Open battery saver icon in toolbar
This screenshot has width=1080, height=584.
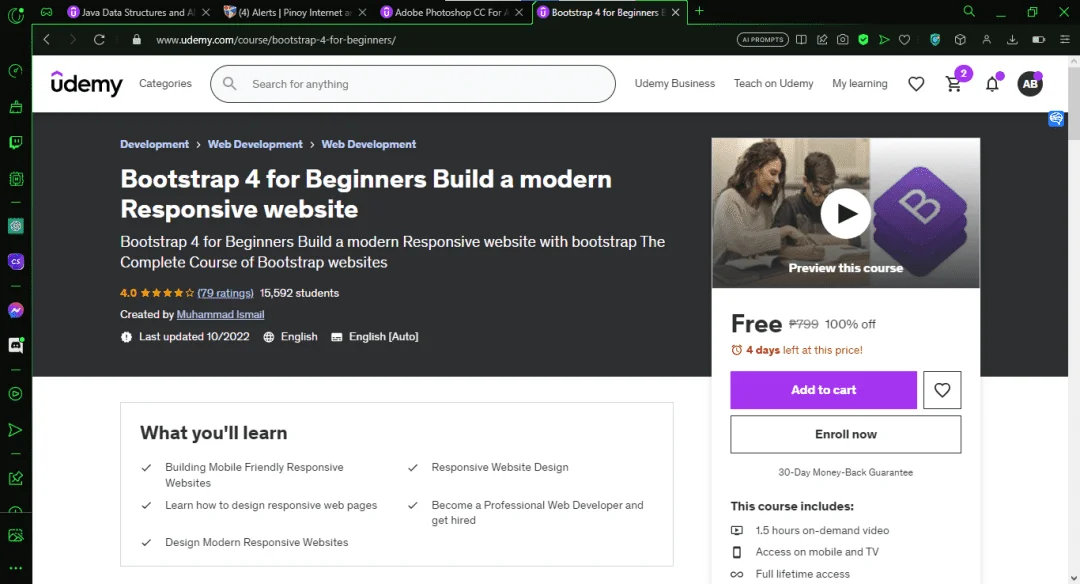[x=1038, y=39]
